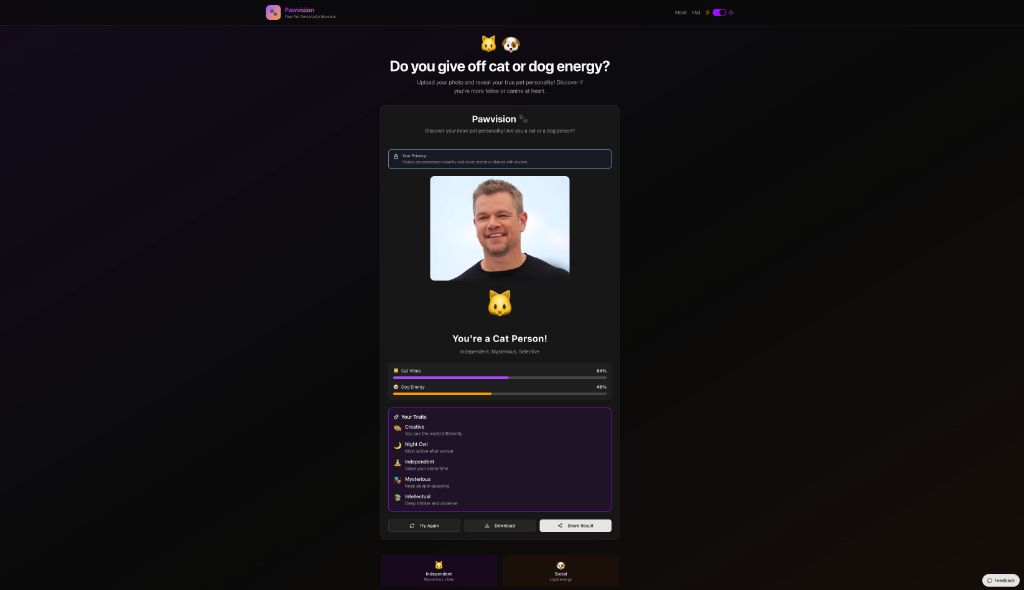Click the large cat emoji result icon

click(500, 303)
